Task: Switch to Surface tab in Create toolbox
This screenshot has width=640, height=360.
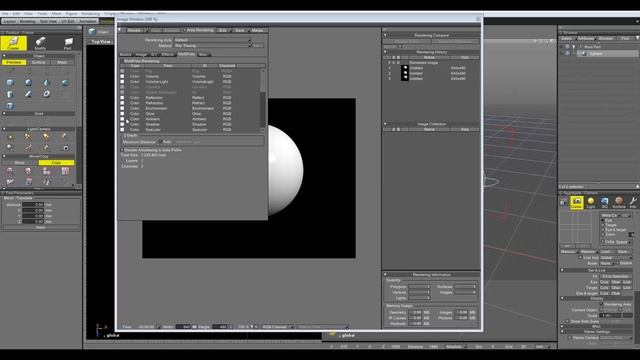Action: pyautogui.click(x=38, y=62)
